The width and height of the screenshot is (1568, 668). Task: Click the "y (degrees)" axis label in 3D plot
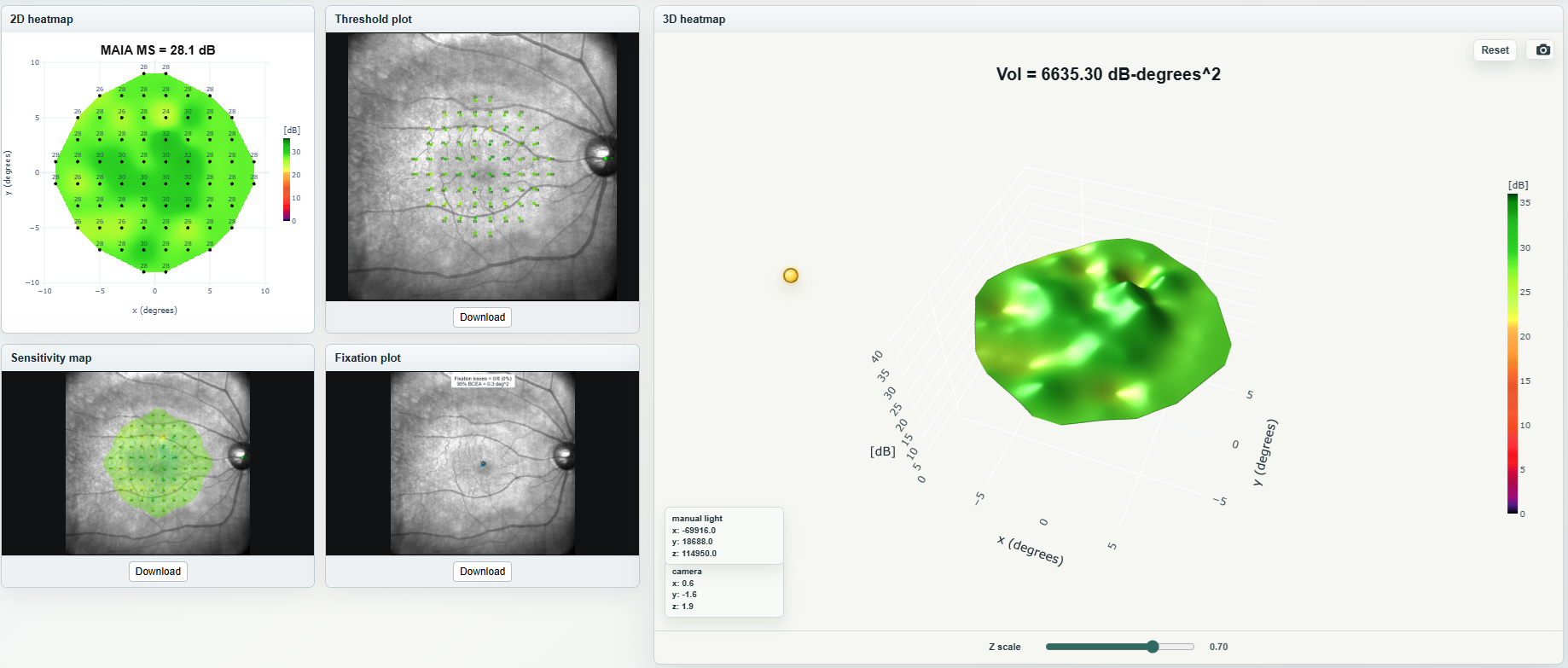point(1265,453)
